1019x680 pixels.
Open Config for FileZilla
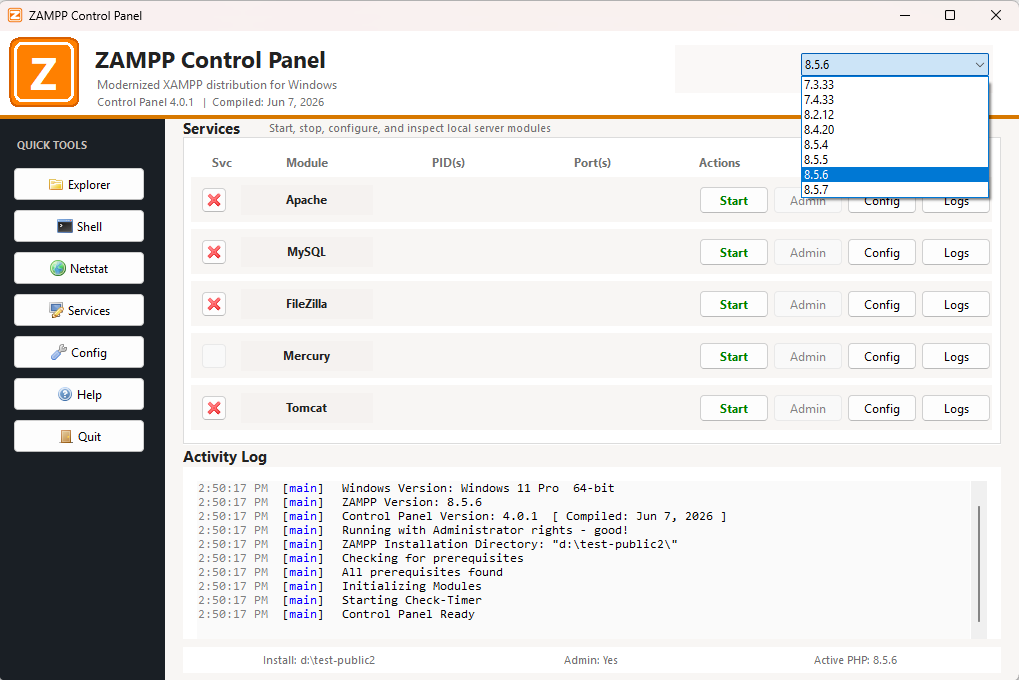(882, 304)
